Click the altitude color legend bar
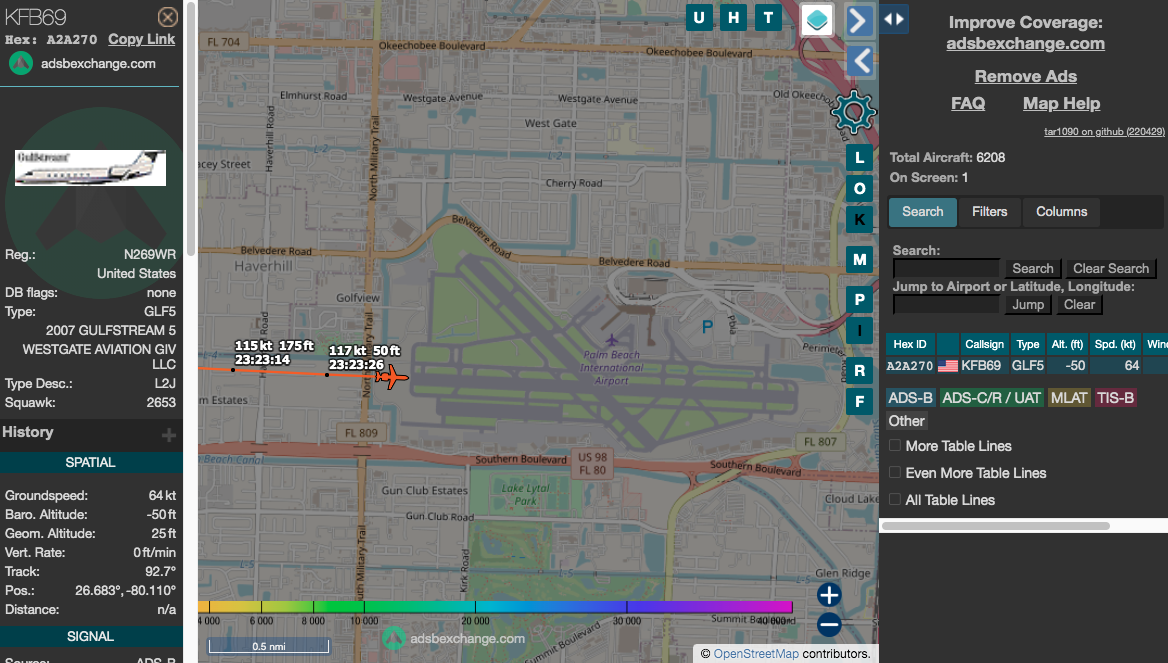 [x=495, y=607]
